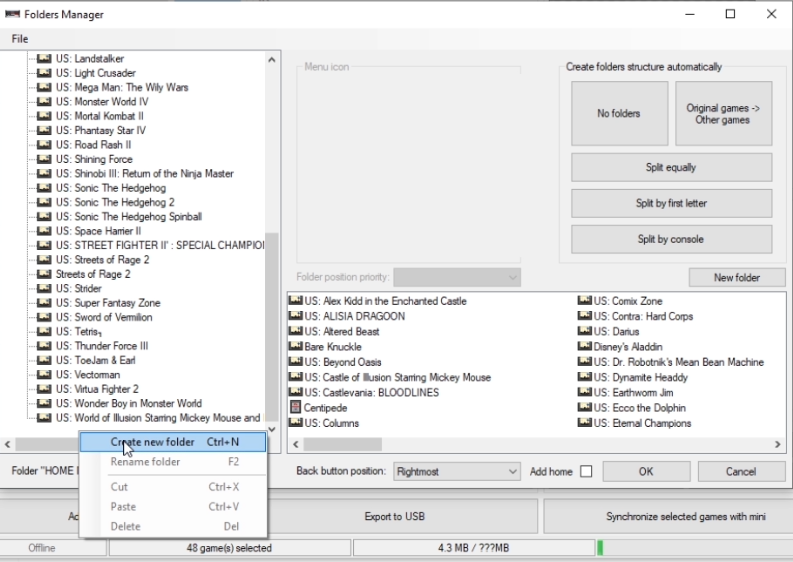Choose Create new folder in context menu
Viewport: 793px width, 562px height.
click(x=173, y=442)
